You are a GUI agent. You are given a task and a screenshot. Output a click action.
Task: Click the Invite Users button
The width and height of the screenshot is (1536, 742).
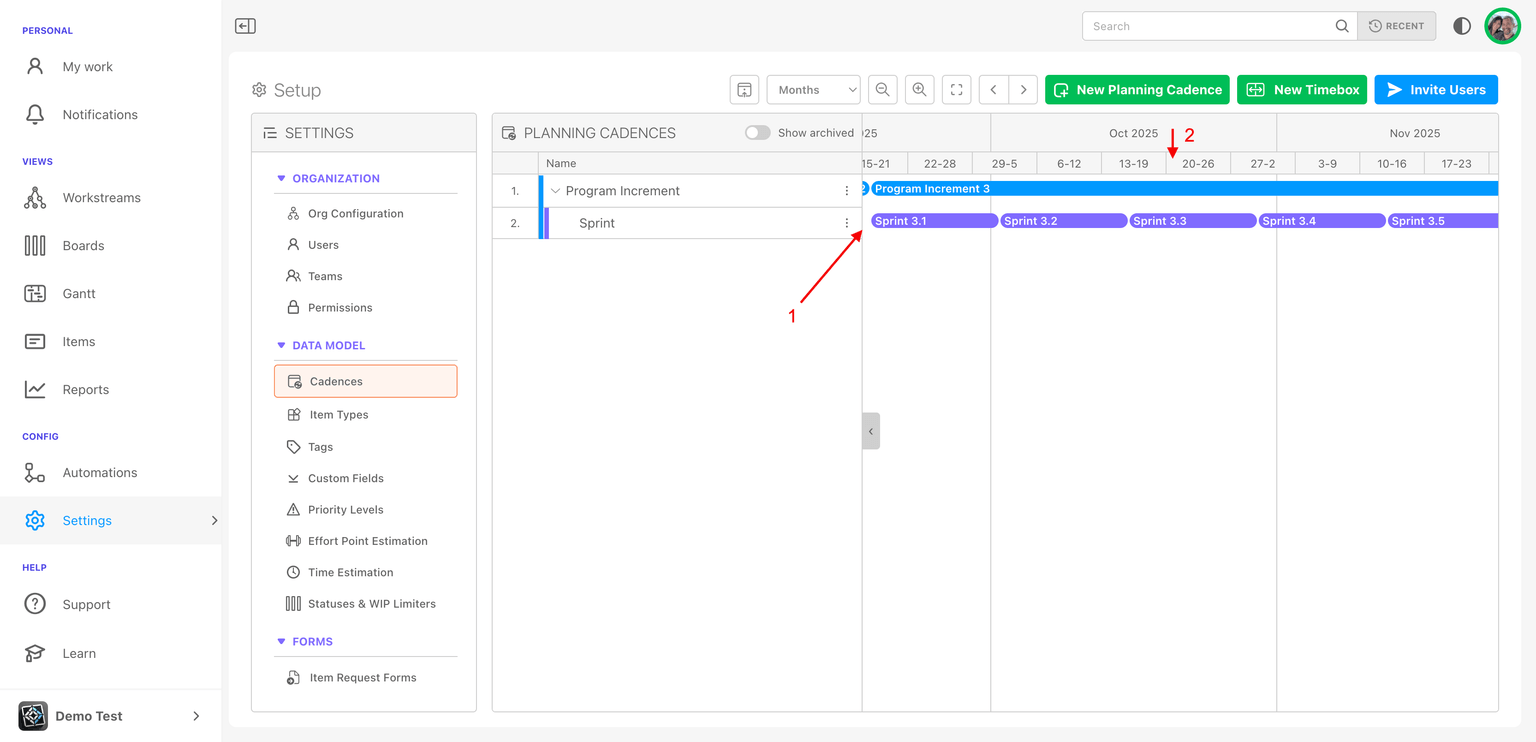[1435, 90]
